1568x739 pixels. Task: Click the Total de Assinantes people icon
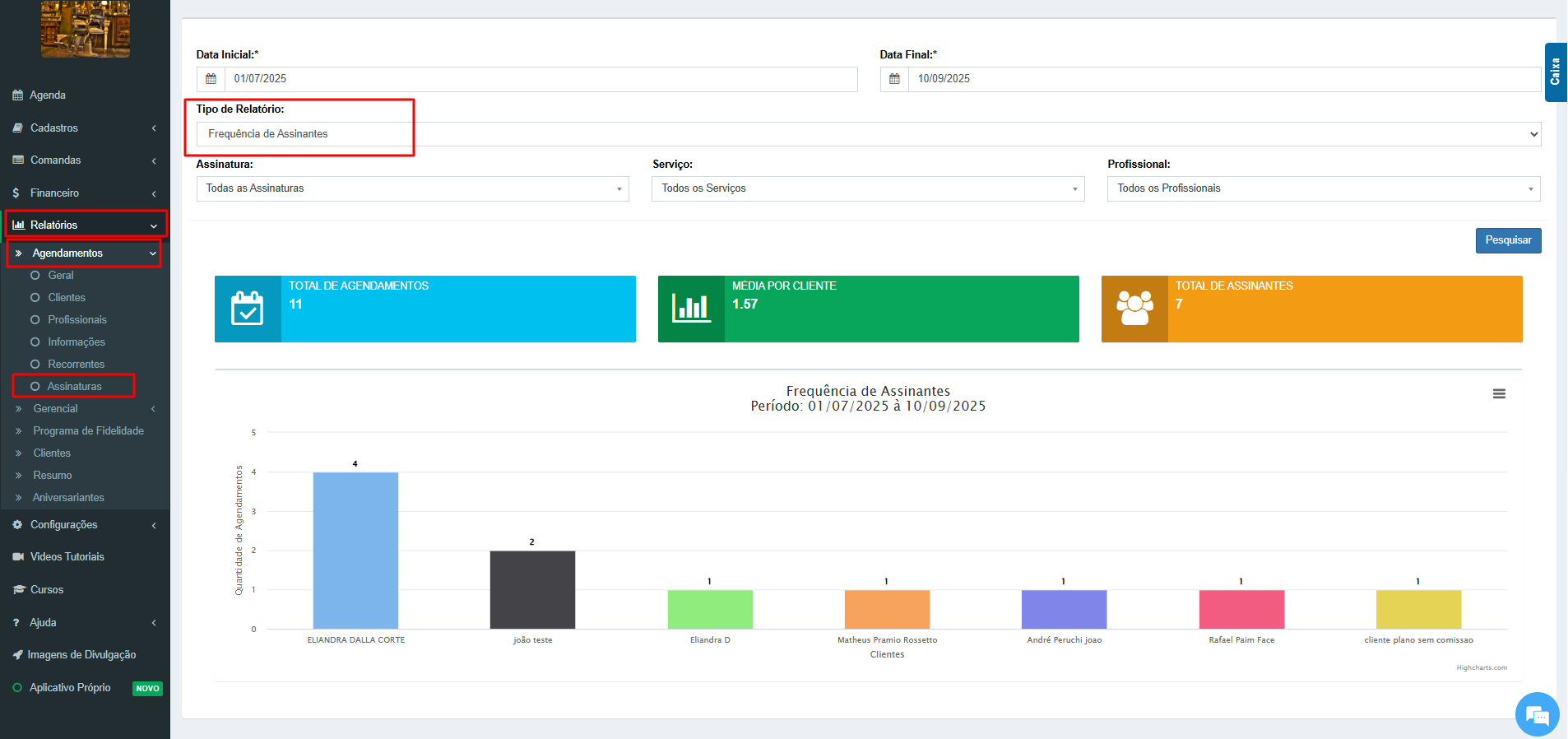1134,309
